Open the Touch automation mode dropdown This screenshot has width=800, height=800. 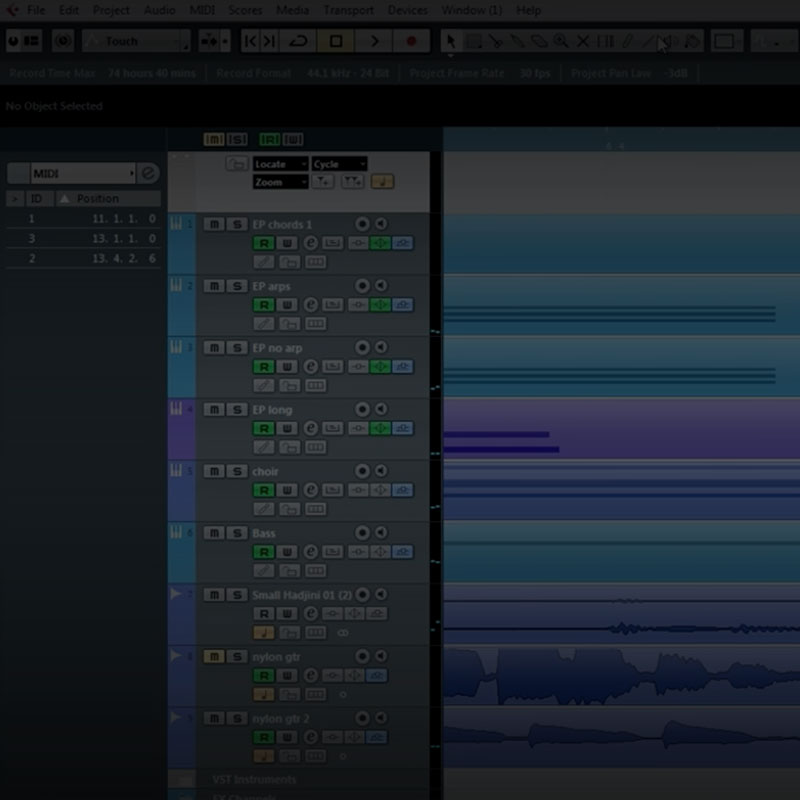136,41
